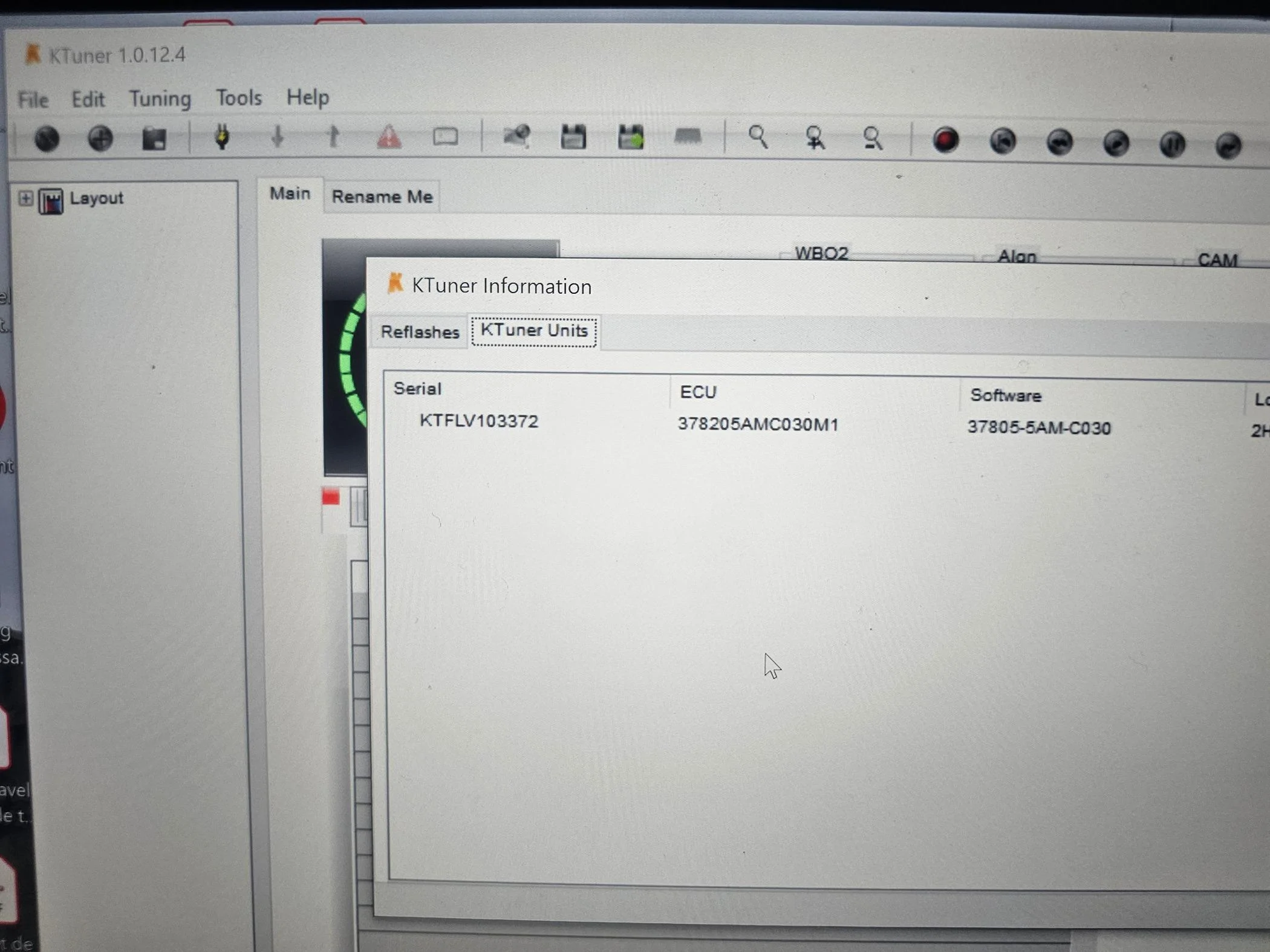The image size is (1270, 952).
Task: Click the save datalog disk icon
Action: (573, 137)
